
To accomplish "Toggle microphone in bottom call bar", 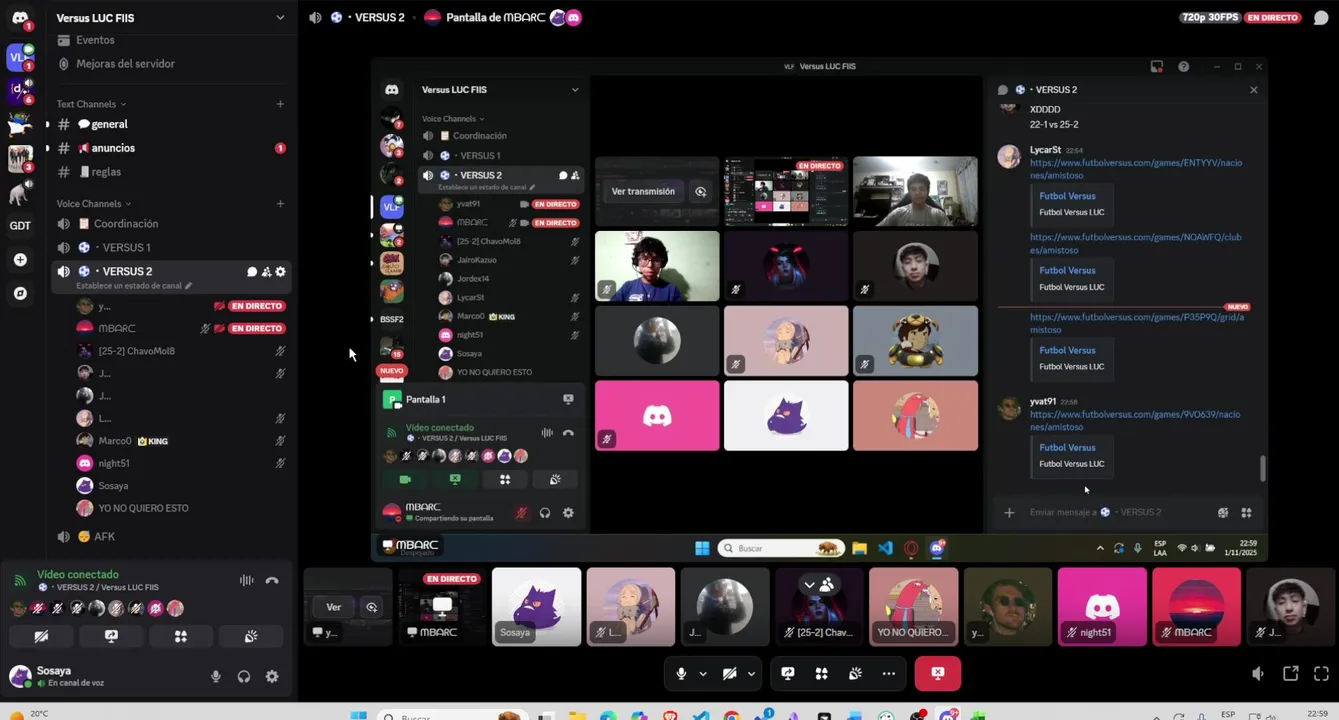I will (x=681, y=674).
